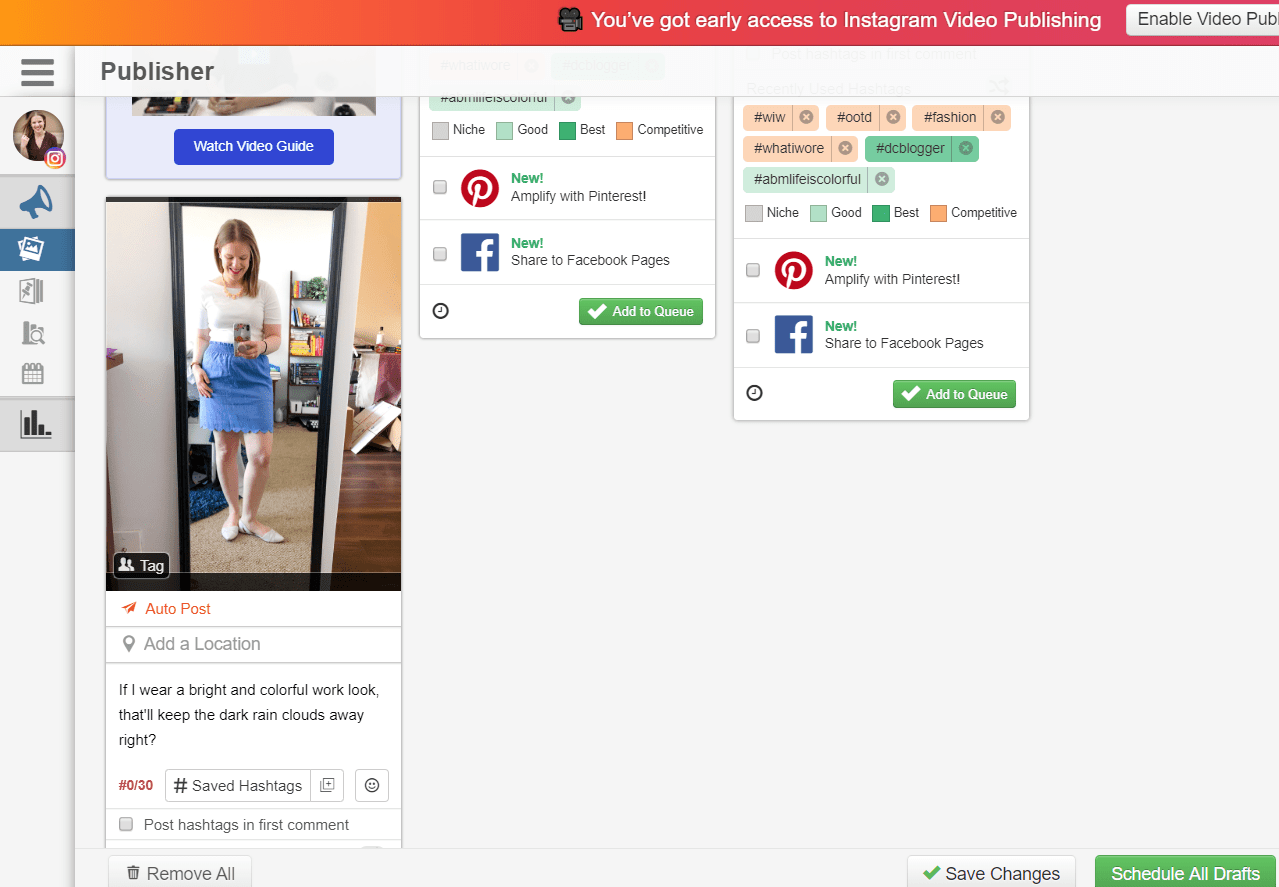
Task: Click the Niche color swatch in right card
Action: pos(754,213)
